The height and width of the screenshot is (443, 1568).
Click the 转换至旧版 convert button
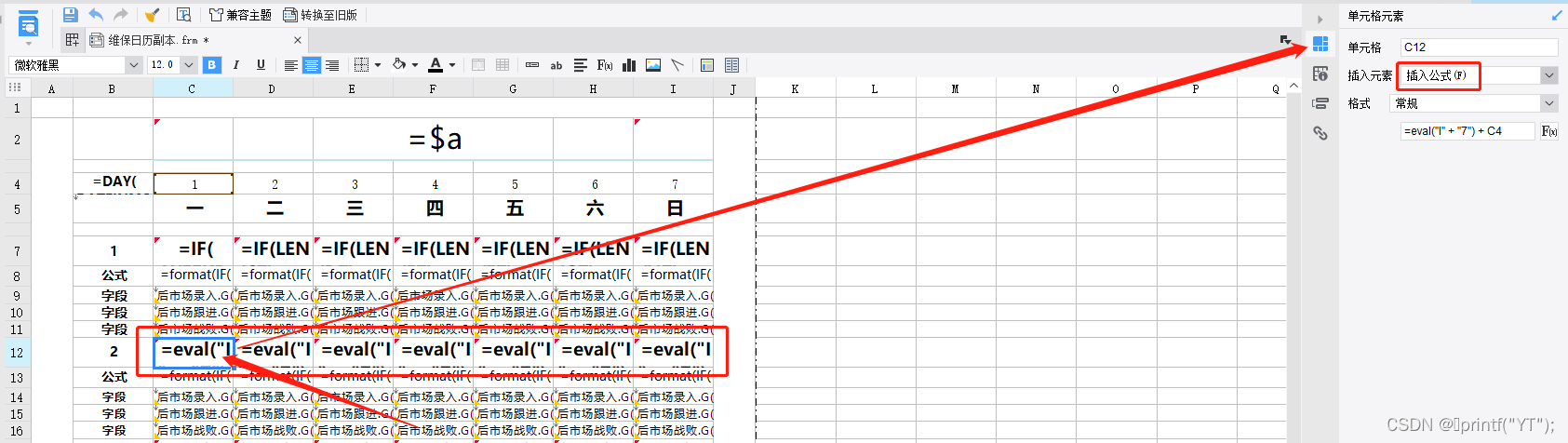click(x=320, y=15)
